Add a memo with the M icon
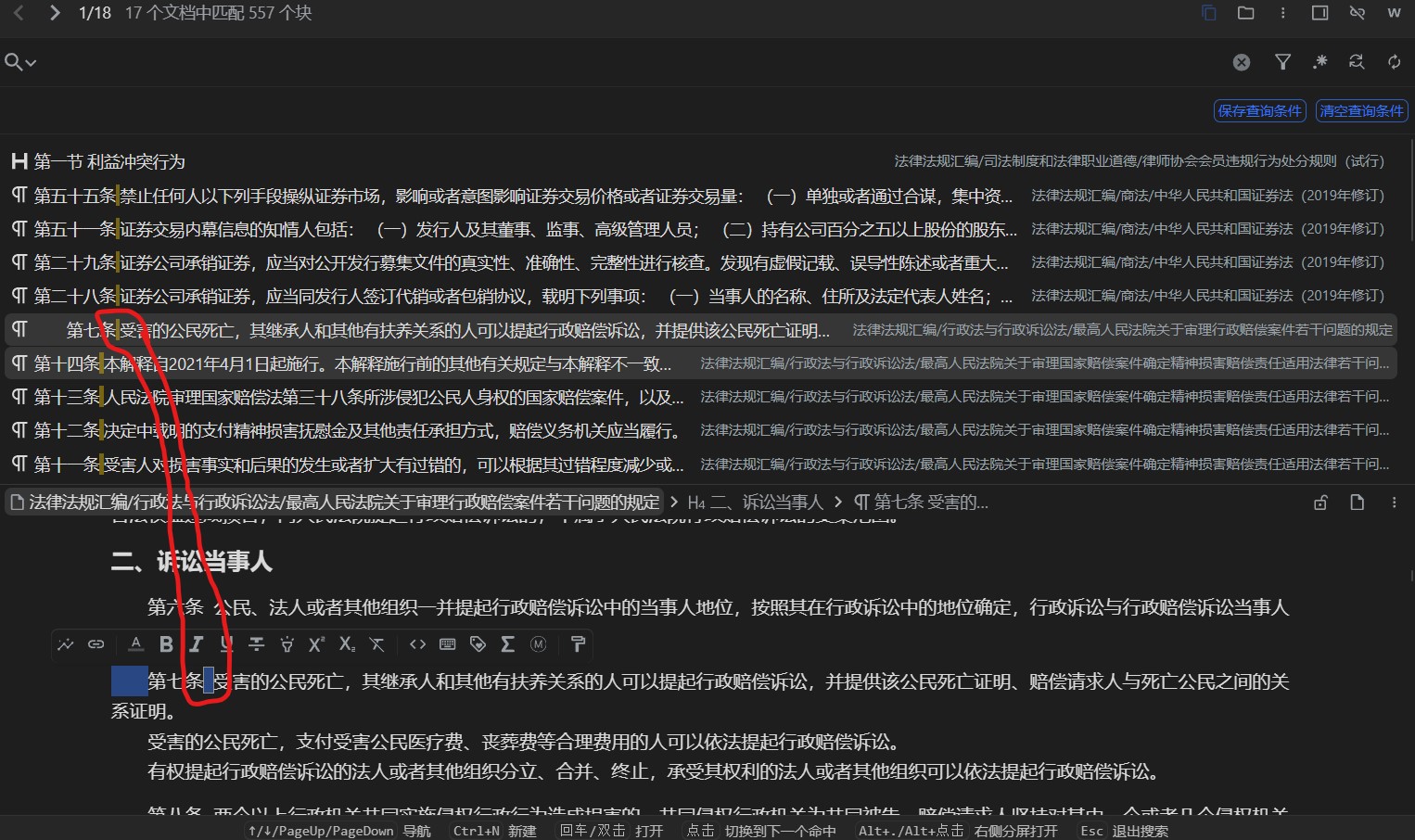The width and height of the screenshot is (1415, 840). (538, 644)
